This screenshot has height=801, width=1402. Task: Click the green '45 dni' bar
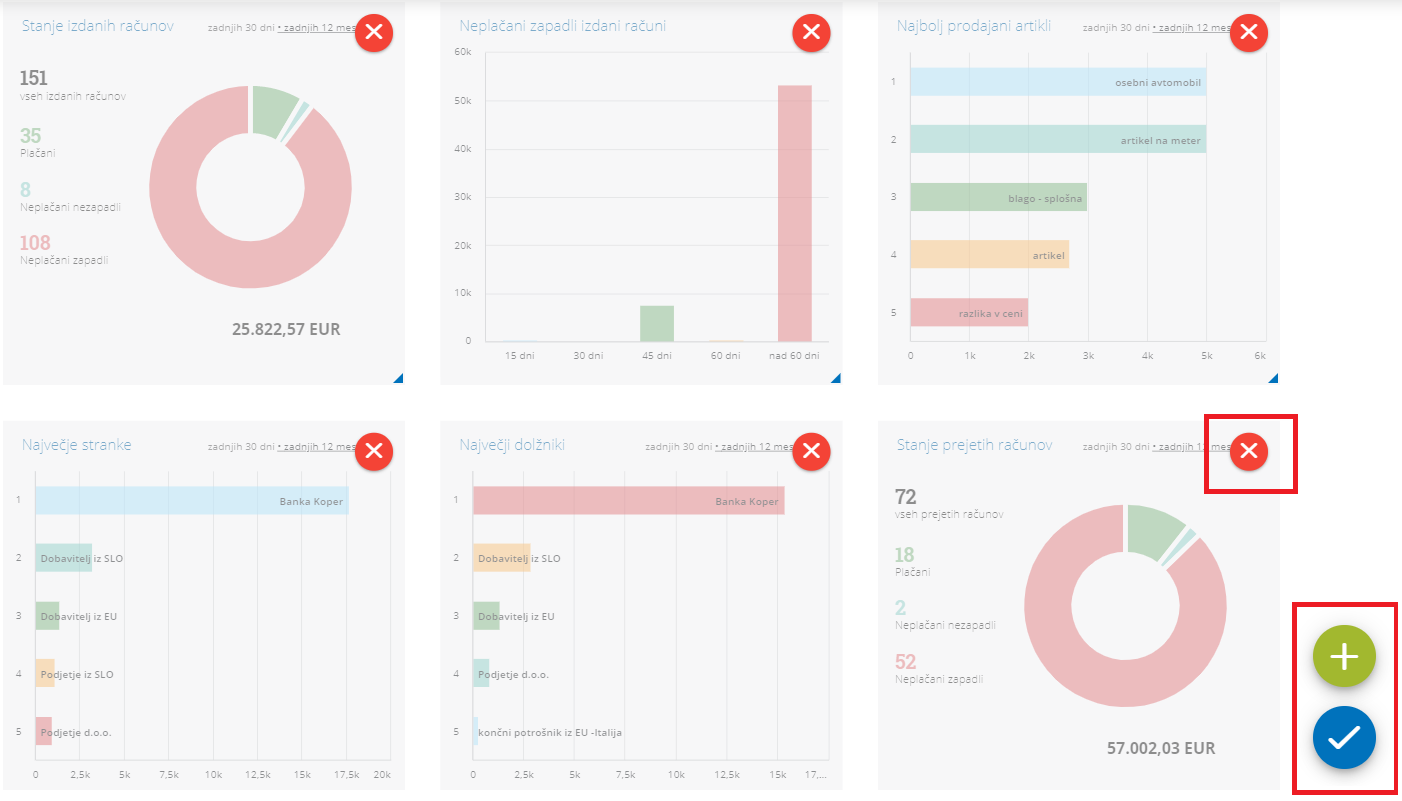[657, 323]
